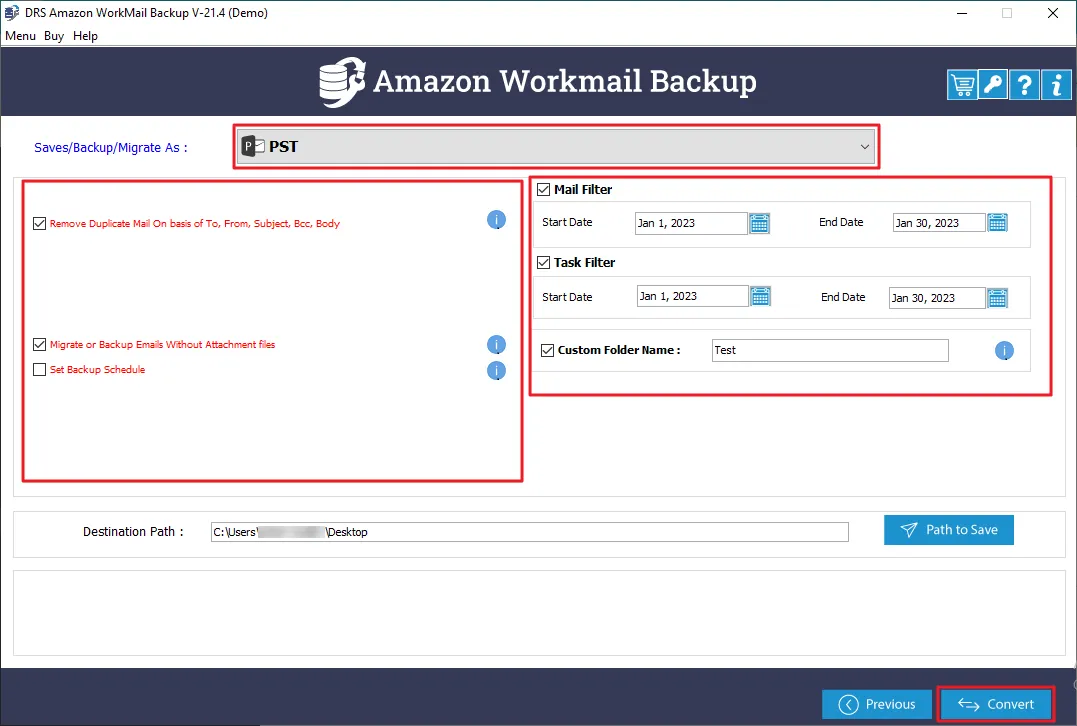The image size is (1077, 726).
Task: Click the Mail Filter End Date field
Action: coord(939,223)
